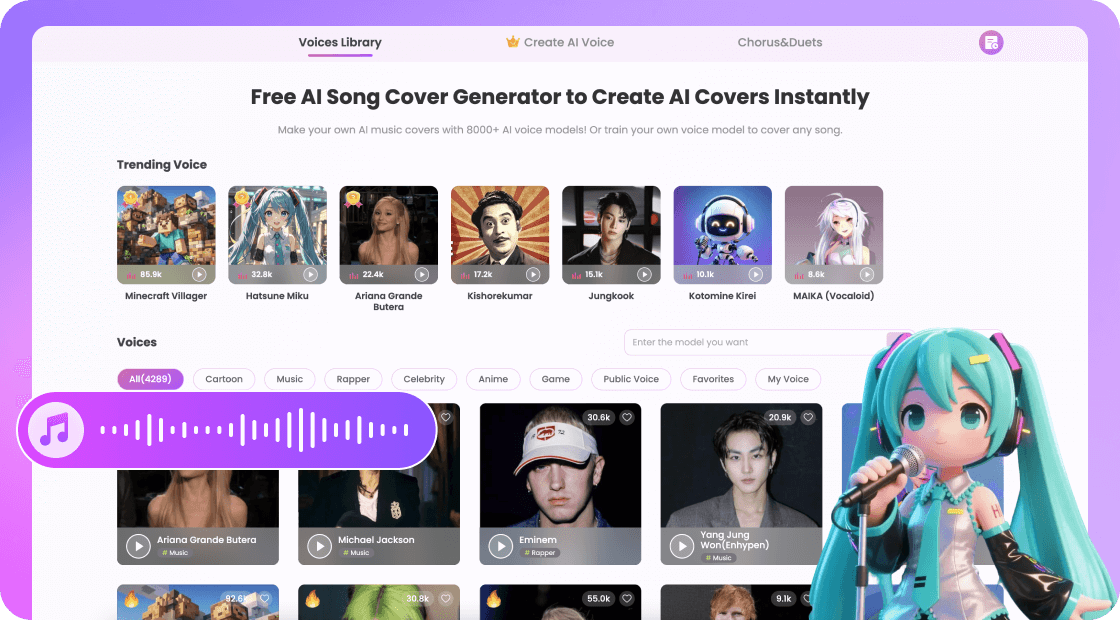Play the Minecraft Villager trending voice preview
Screen dimensions: 1120x620
point(199,274)
